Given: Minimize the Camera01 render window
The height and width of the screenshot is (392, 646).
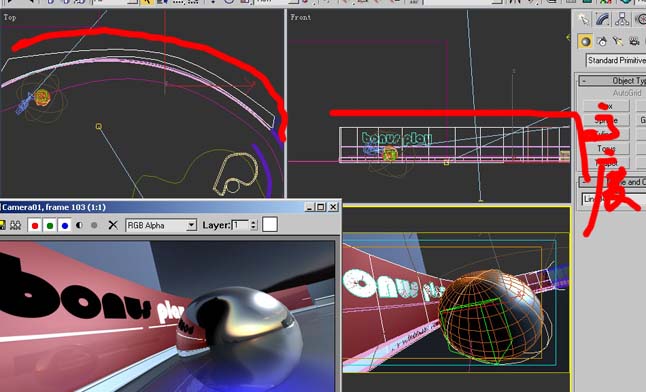Looking at the screenshot, I should (x=310, y=207).
